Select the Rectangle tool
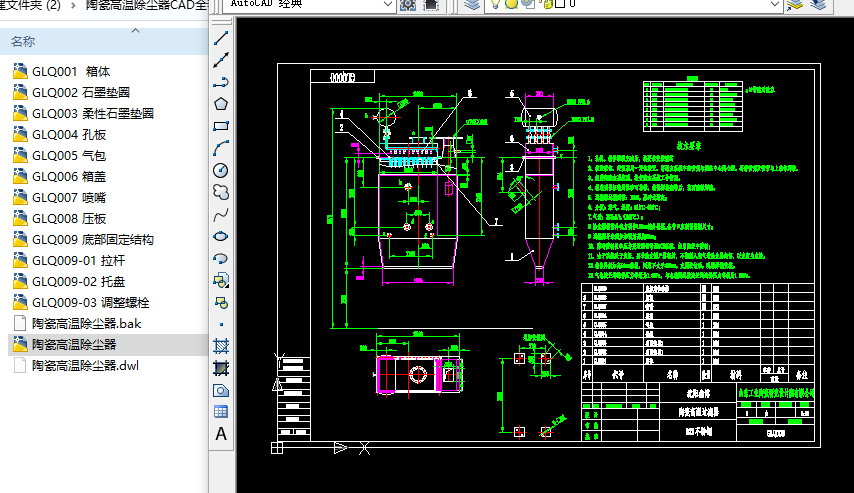This screenshot has width=854, height=493. [221, 126]
